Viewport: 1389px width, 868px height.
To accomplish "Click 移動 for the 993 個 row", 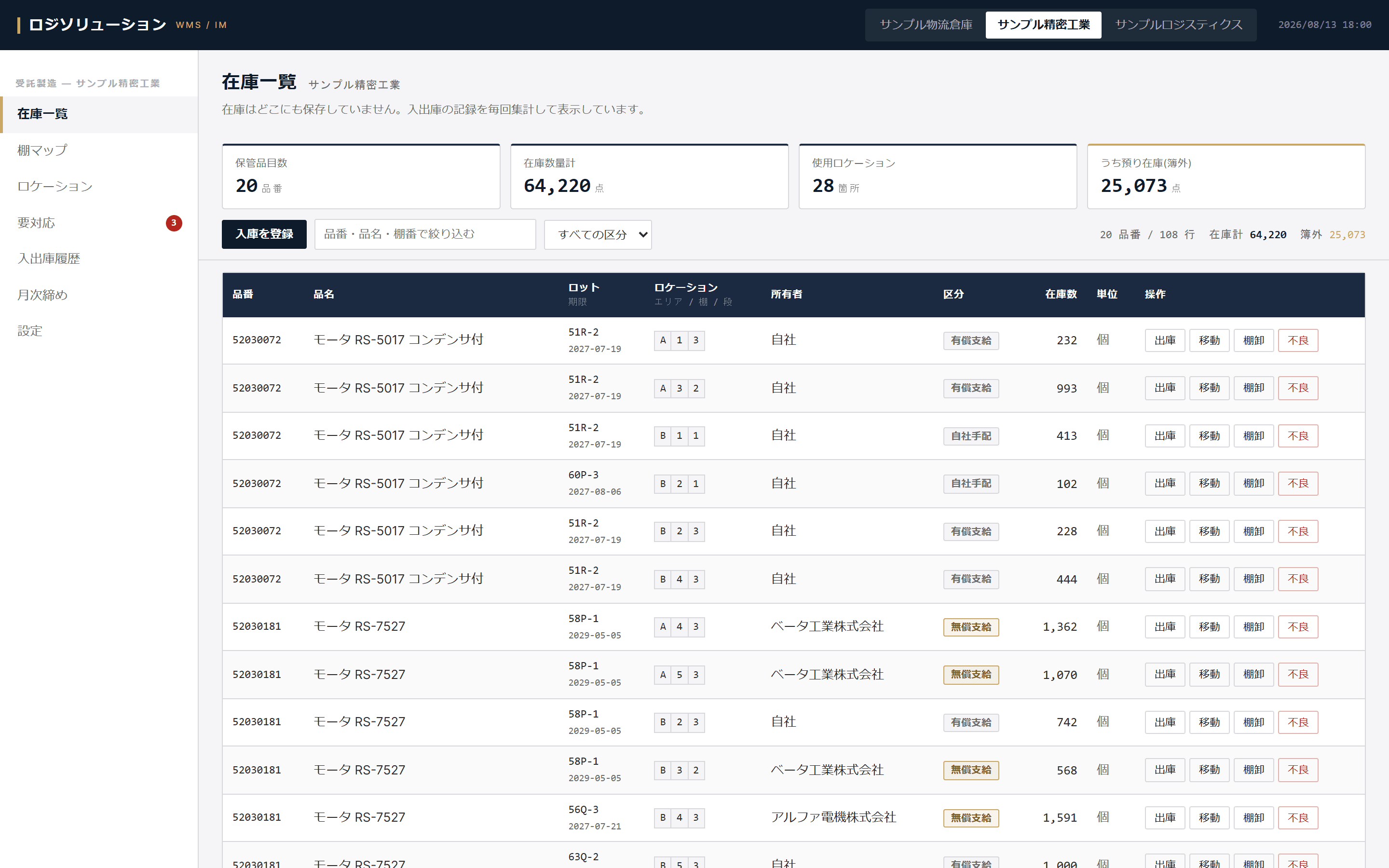I will pyautogui.click(x=1209, y=388).
